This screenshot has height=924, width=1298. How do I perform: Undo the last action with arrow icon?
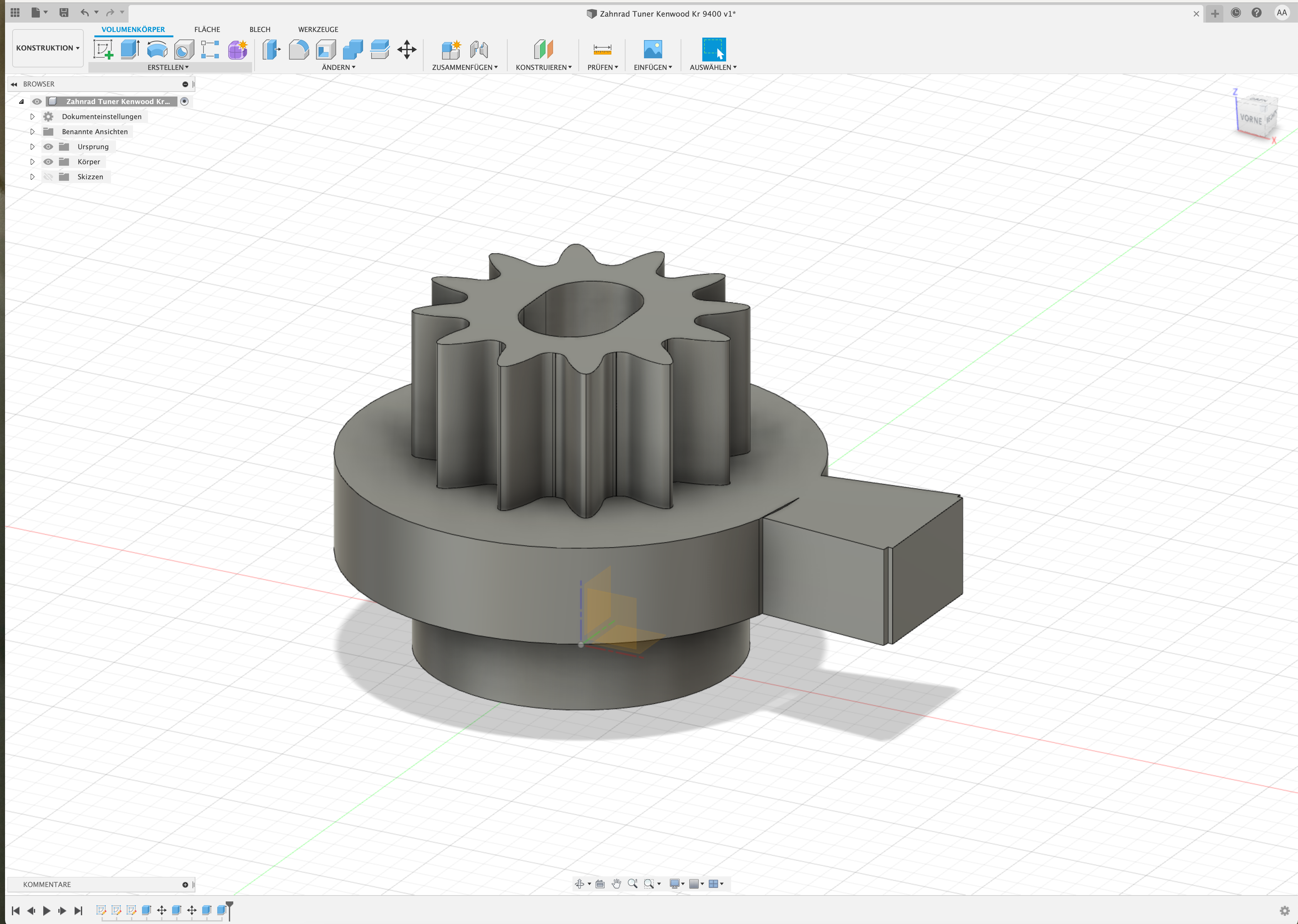click(84, 12)
